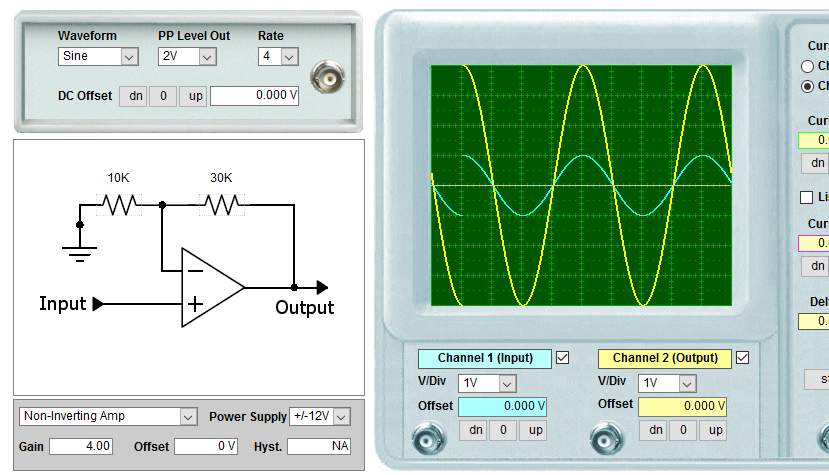829x475 pixels.
Task: Click the ground symbol in the circuit
Action: pyautogui.click(x=79, y=254)
